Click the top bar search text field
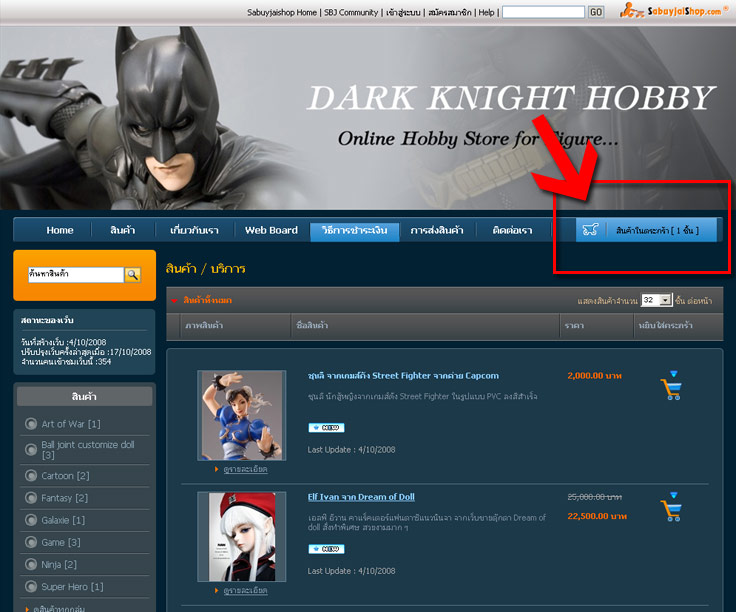Screen dimensions: 736x612 (543, 12)
